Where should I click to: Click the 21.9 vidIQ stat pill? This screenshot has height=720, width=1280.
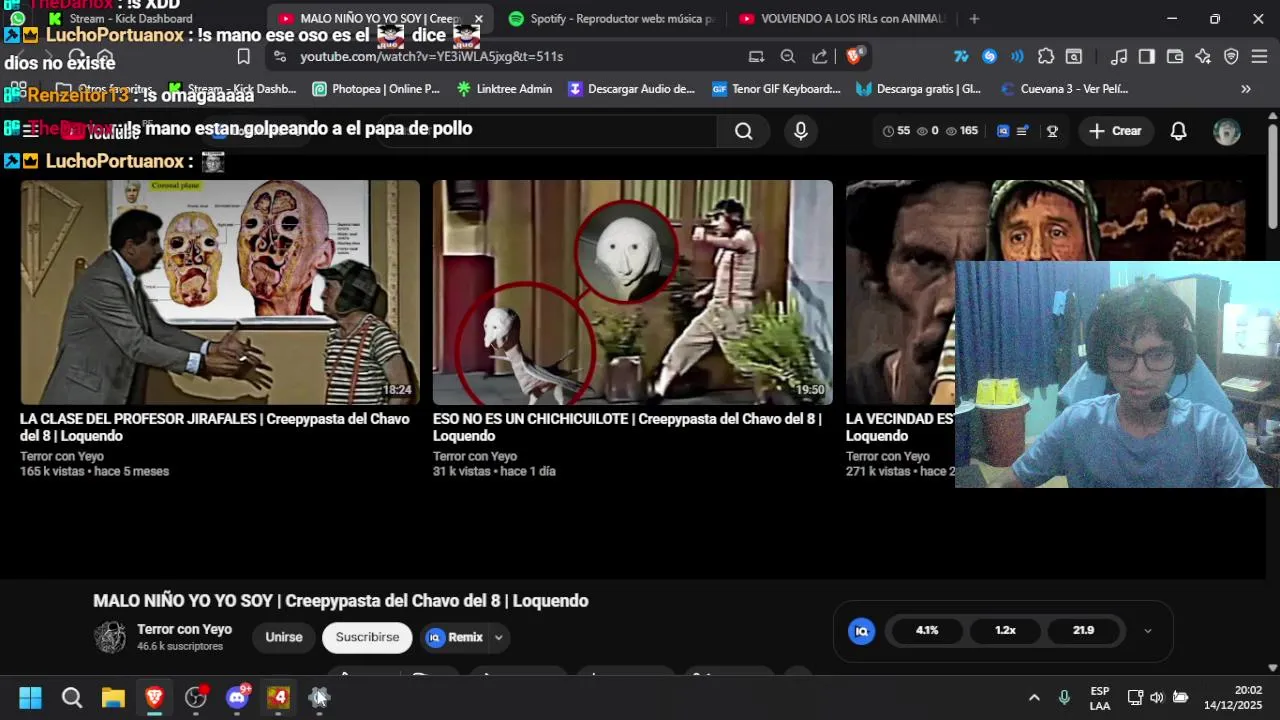1084,631
